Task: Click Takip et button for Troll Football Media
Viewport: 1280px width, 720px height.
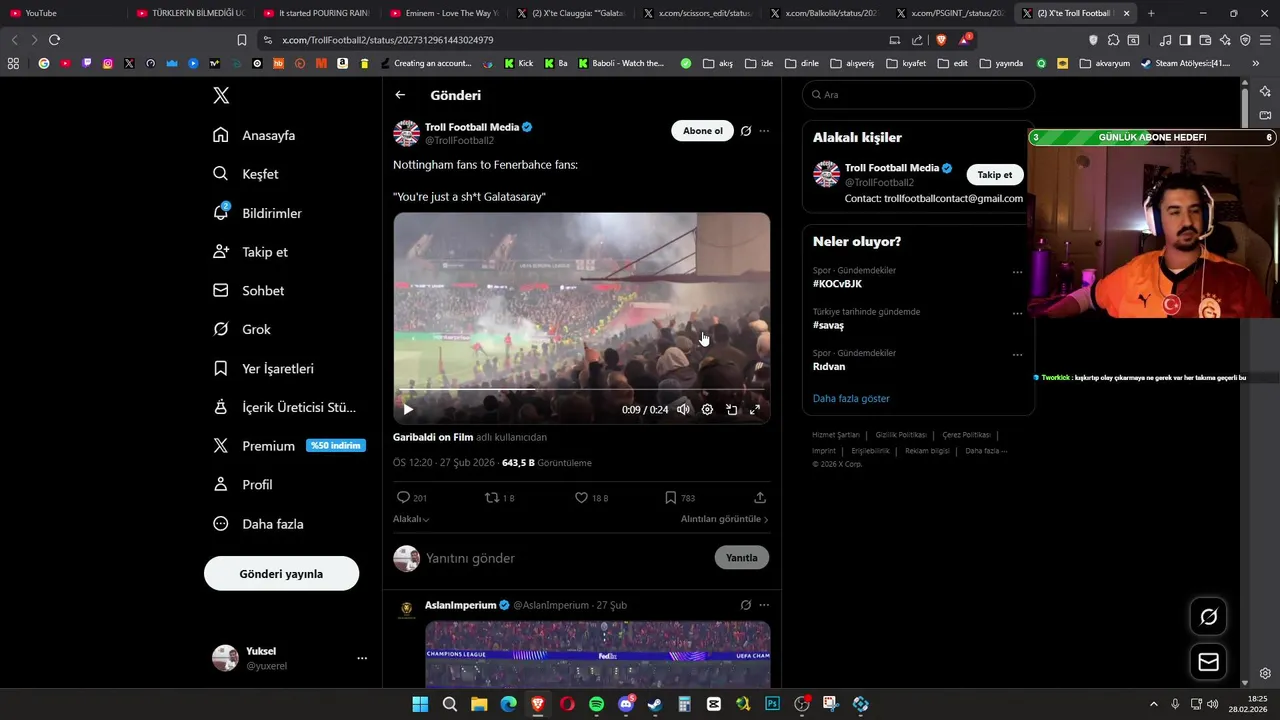Action: (x=995, y=175)
